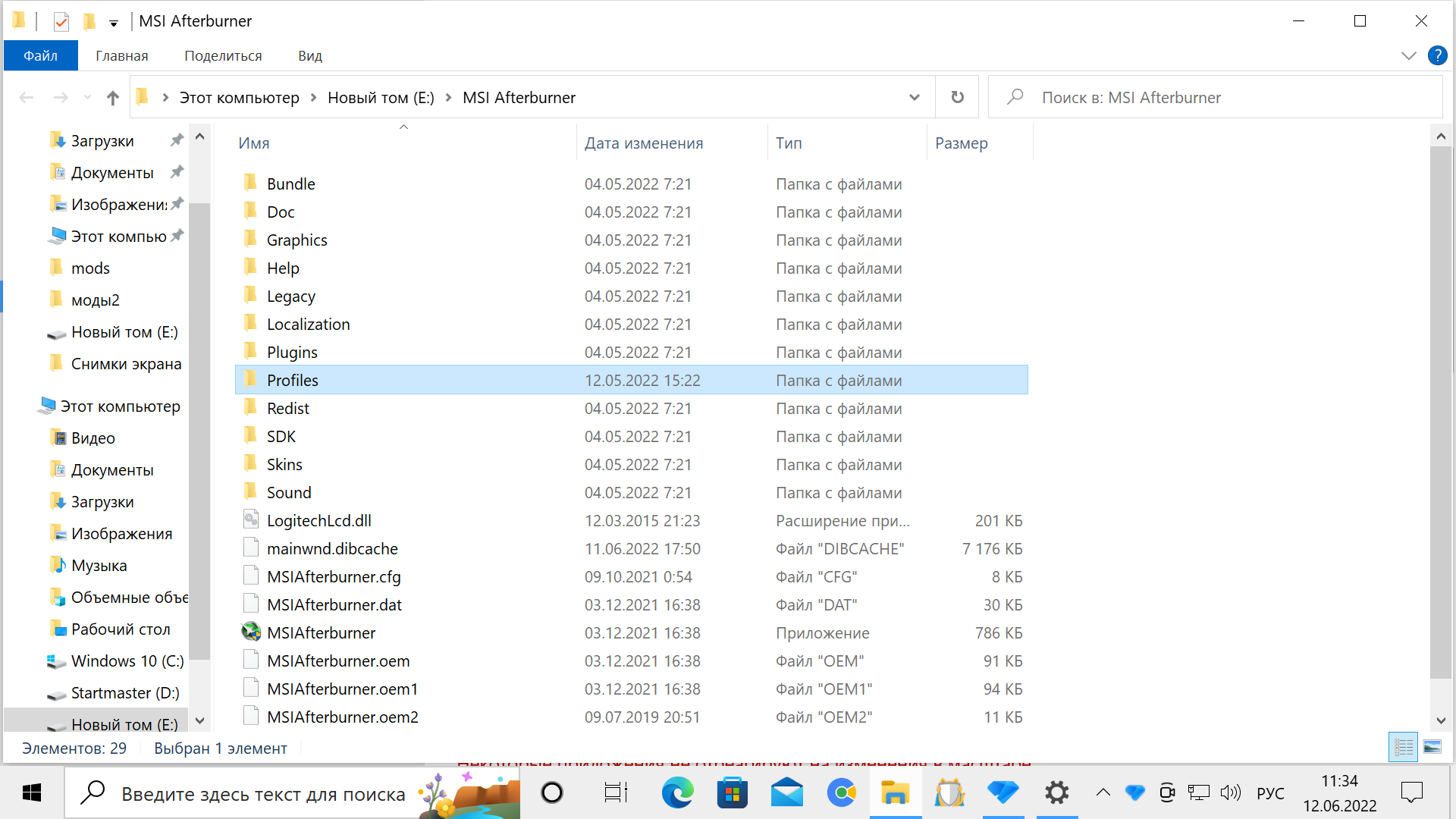Open File Explorer icon in taskbar

pyautogui.click(x=896, y=793)
